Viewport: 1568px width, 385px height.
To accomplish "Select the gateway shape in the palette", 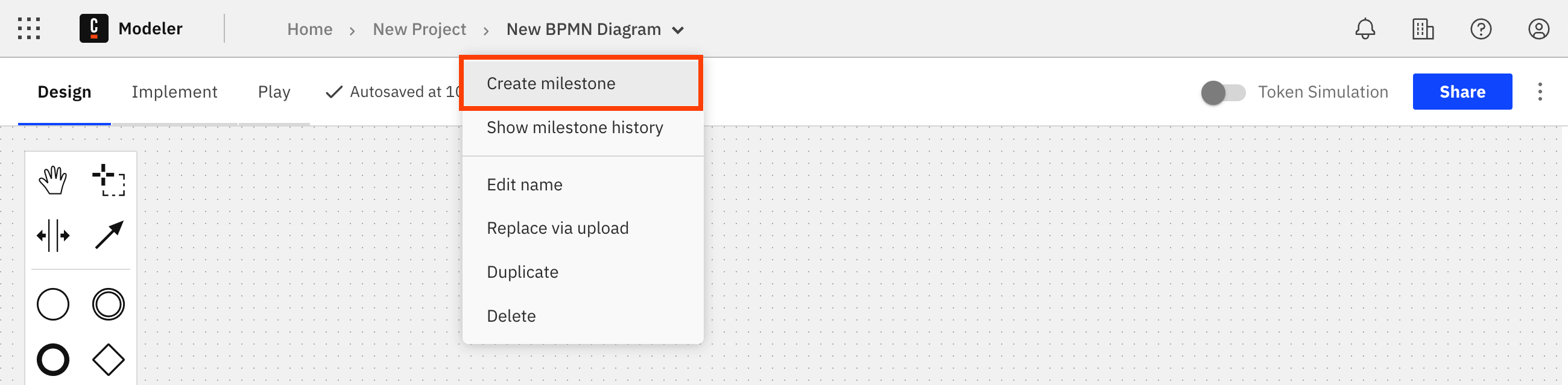I will coord(109,360).
